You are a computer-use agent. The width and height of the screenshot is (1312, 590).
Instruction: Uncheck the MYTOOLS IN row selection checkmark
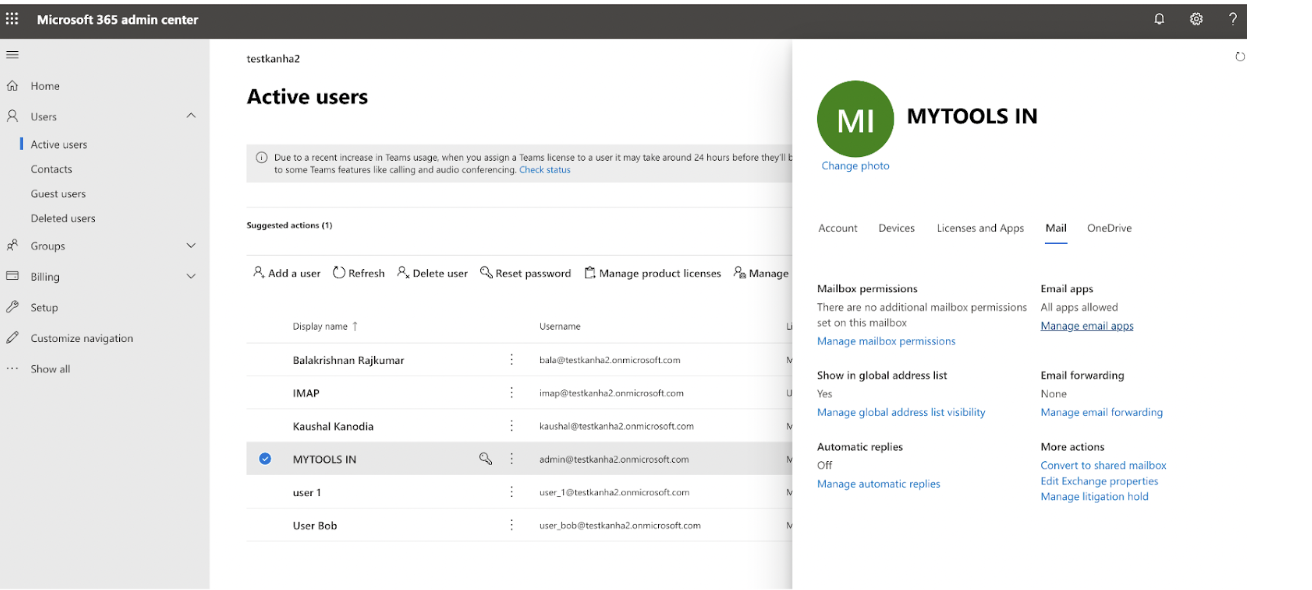[x=265, y=459]
